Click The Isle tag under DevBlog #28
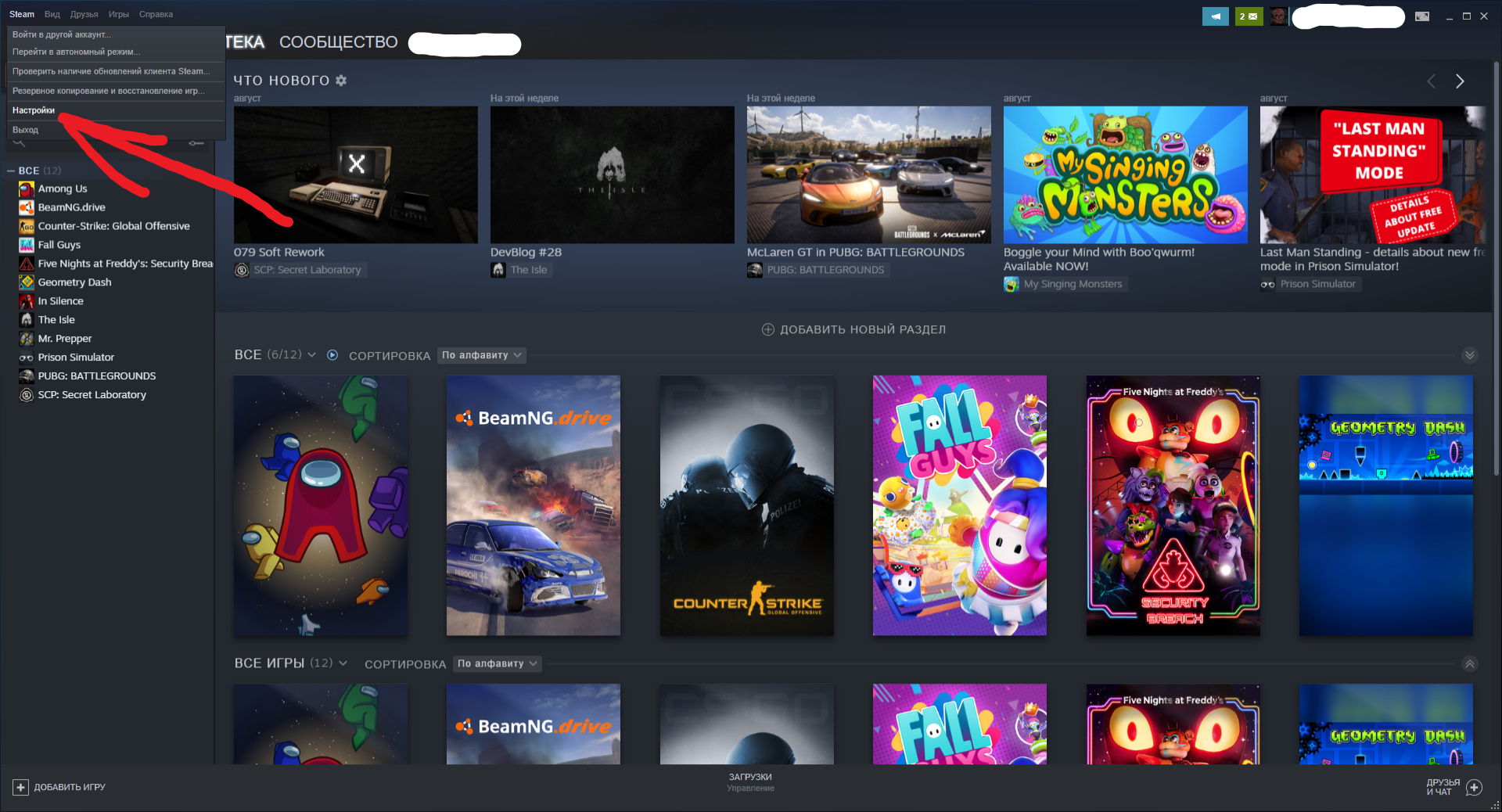This screenshot has height=812, width=1502. [521, 270]
